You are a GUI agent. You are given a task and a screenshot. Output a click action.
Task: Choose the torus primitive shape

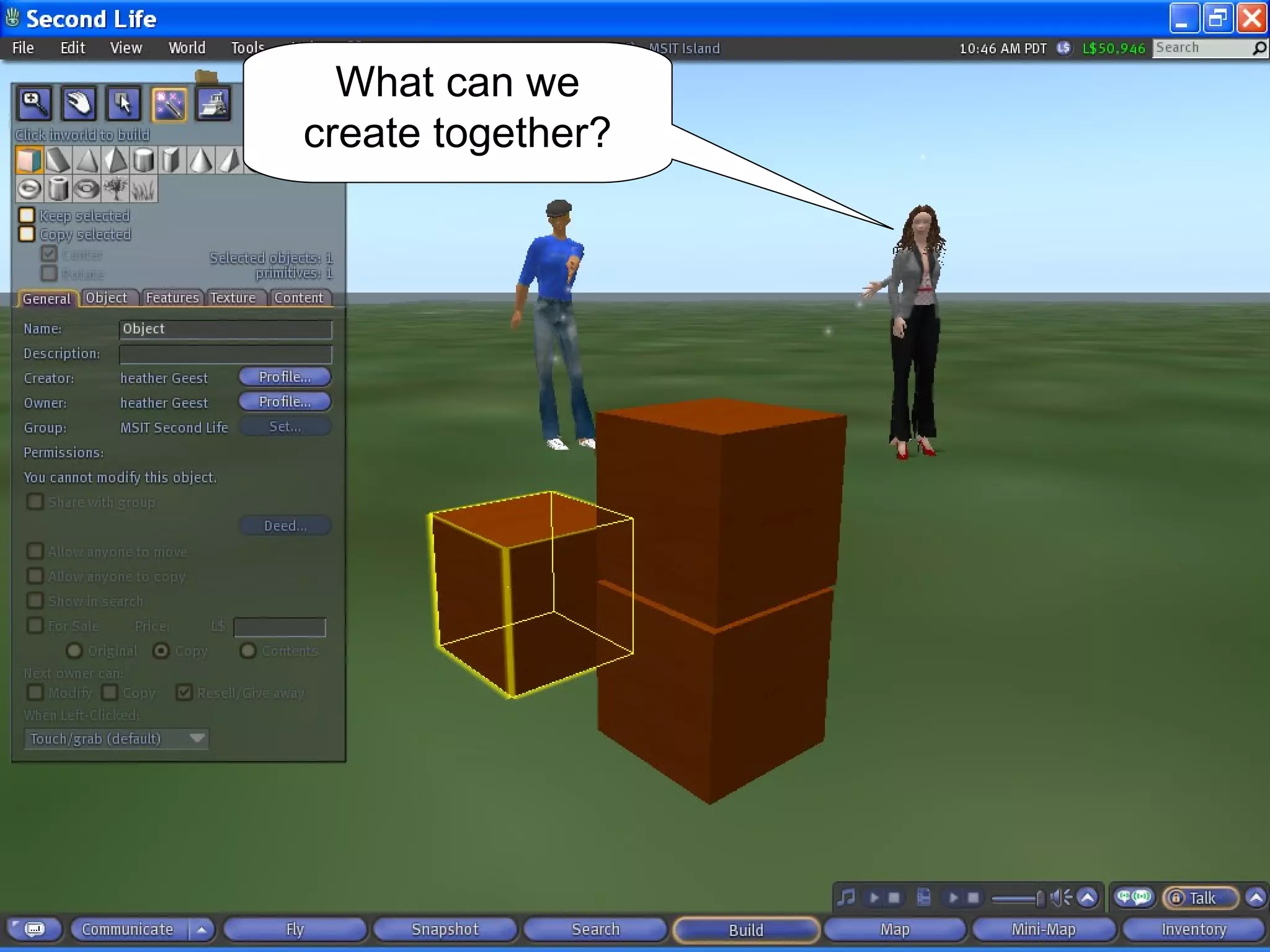click(29, 188)
